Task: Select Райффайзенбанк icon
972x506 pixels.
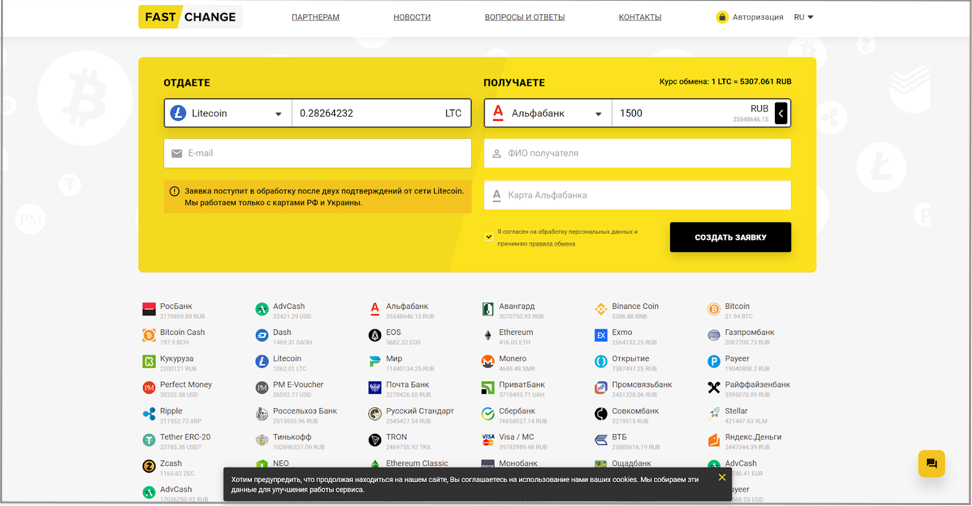Action: coord(714,388)
